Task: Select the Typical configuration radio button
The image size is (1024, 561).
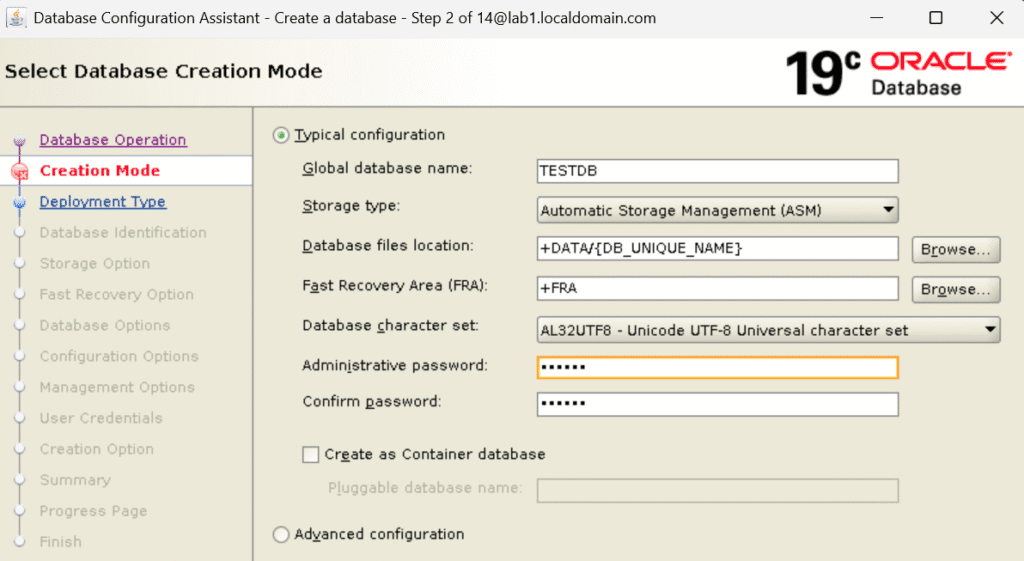Action: [281, 135]
